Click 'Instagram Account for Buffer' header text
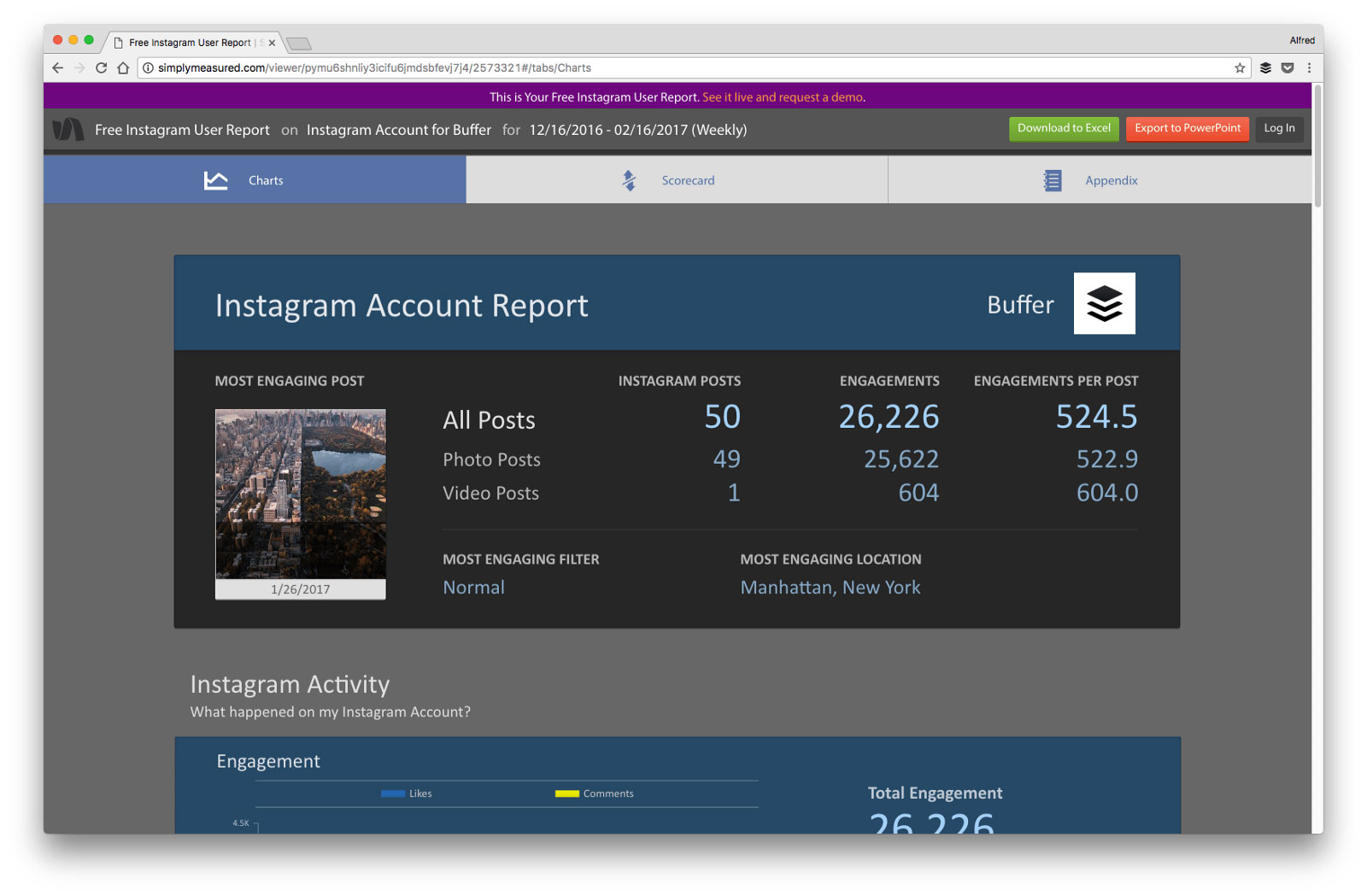1367x896 pixels. pos(399,130)
